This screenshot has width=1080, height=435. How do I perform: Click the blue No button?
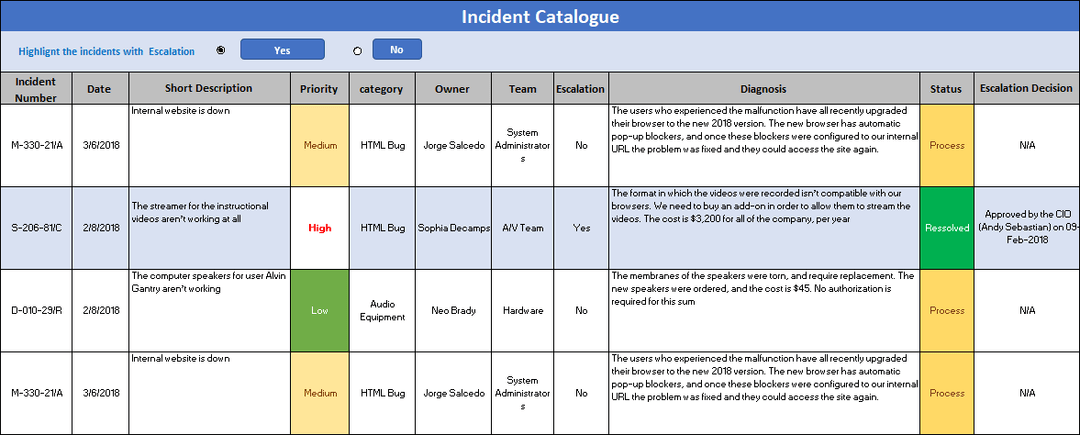tap(397, 49)
